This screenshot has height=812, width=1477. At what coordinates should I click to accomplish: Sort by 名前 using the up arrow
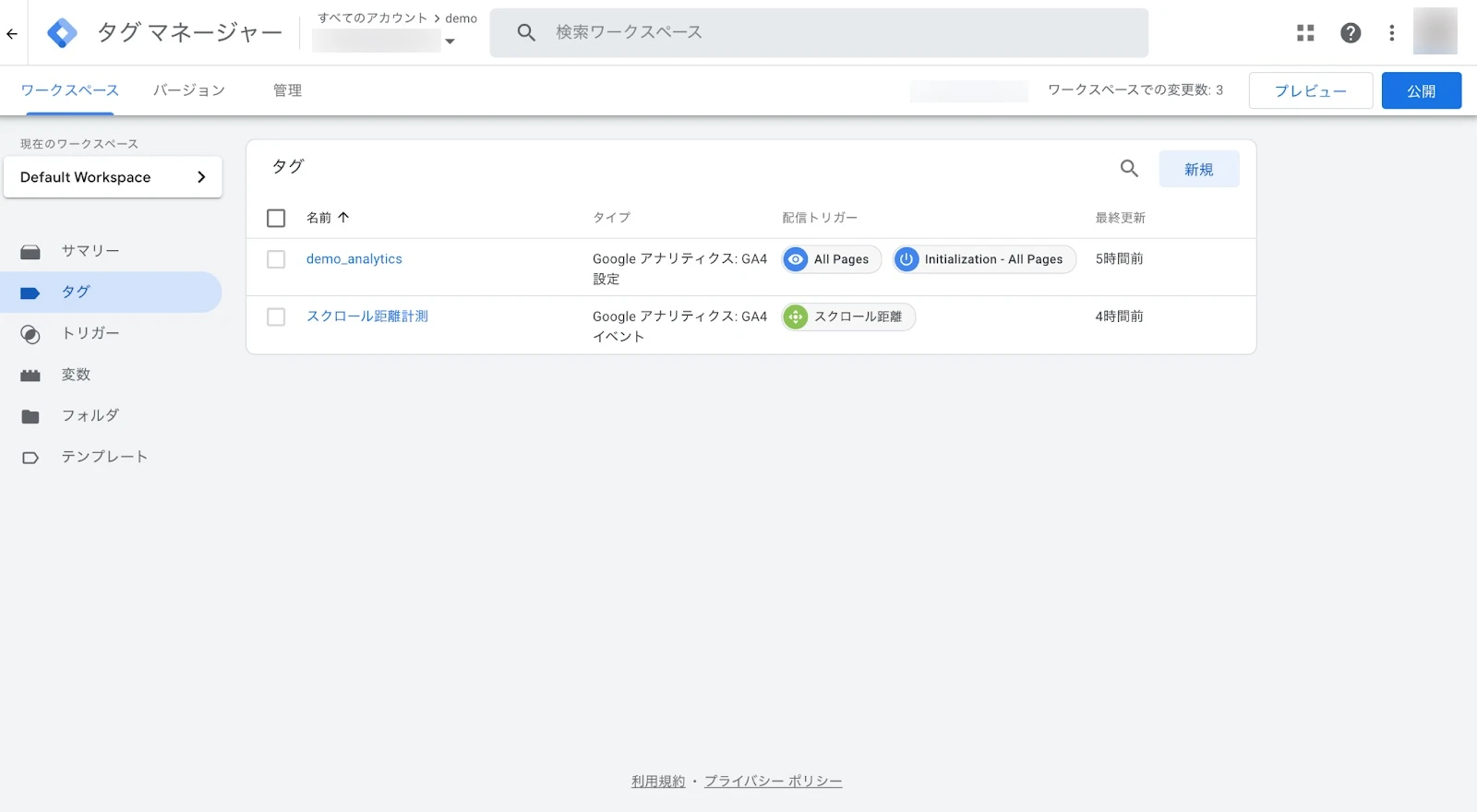(343, 218)
